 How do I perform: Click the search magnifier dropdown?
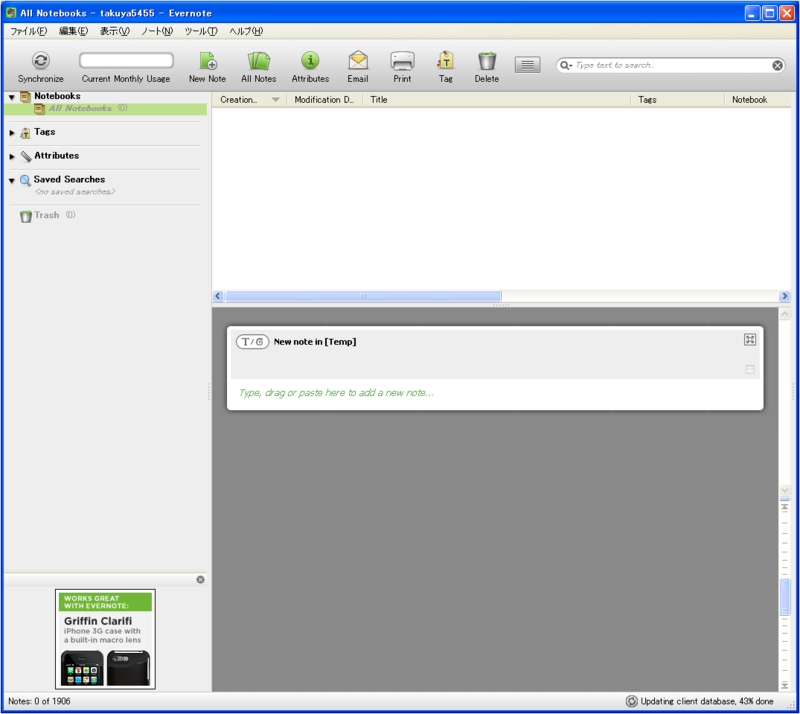click(x=566, y=65)
